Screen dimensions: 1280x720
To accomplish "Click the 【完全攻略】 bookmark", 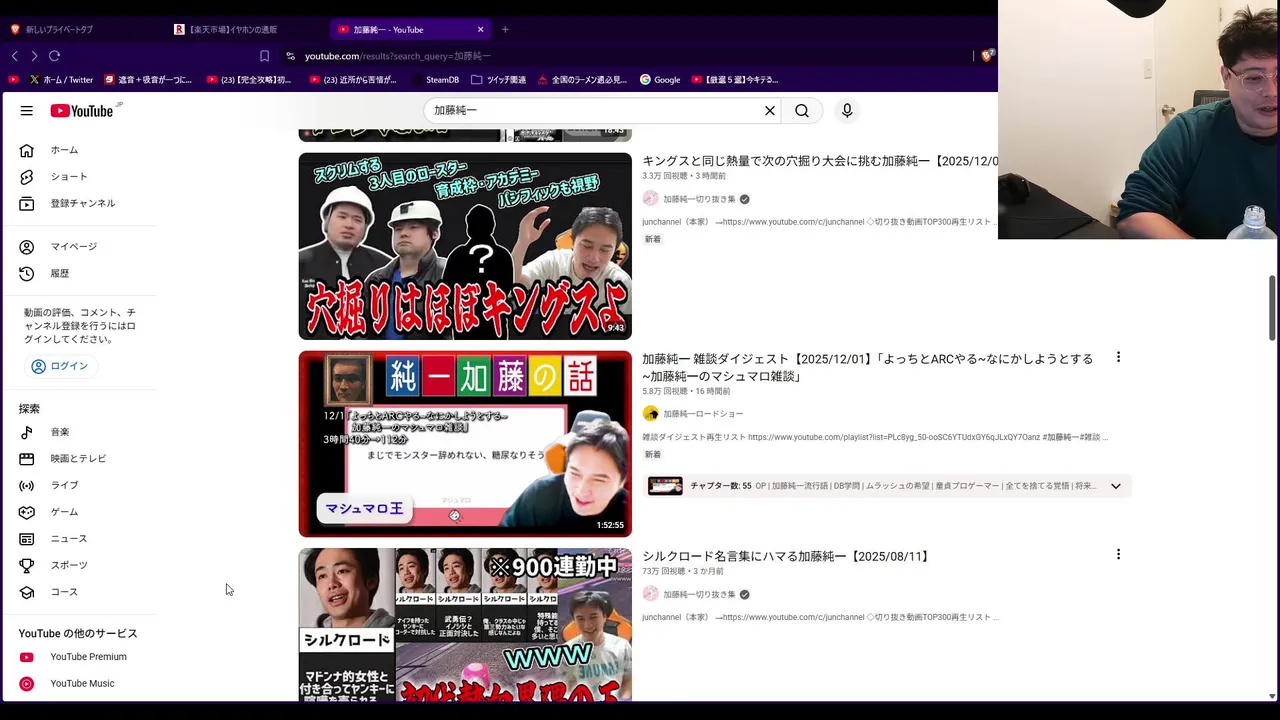I will point(248,80).
